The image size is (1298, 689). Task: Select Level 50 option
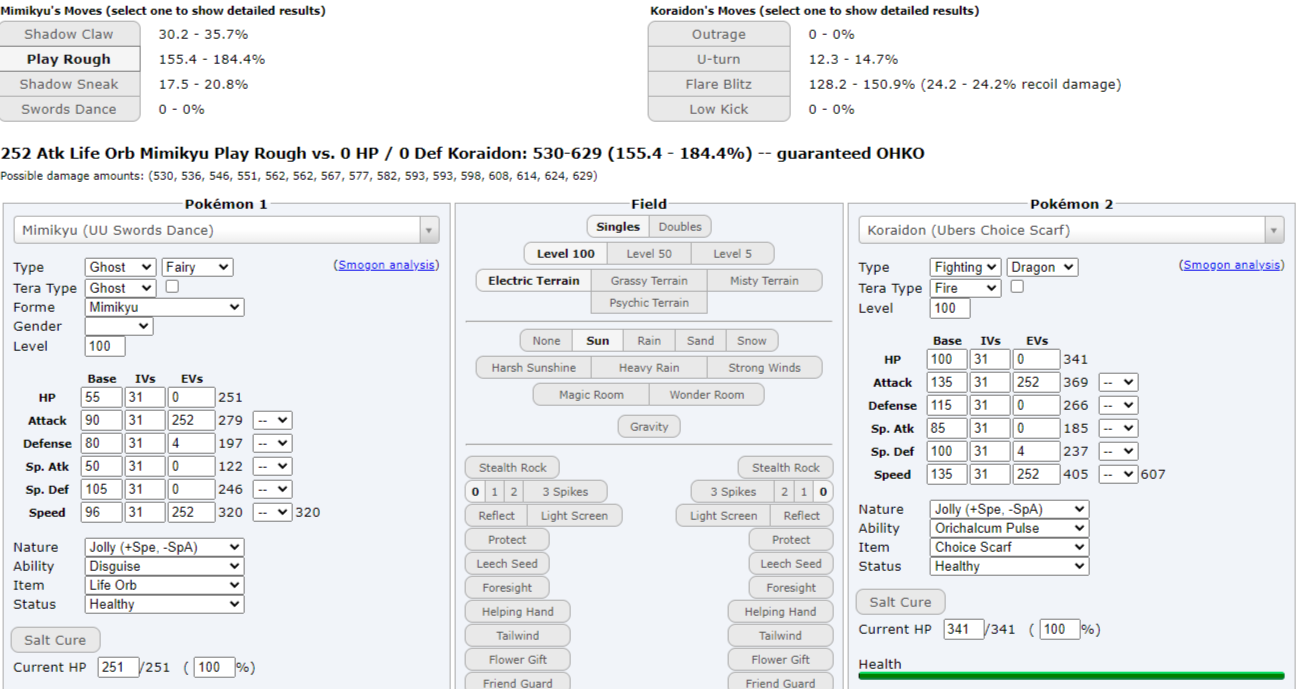point(649,253)
